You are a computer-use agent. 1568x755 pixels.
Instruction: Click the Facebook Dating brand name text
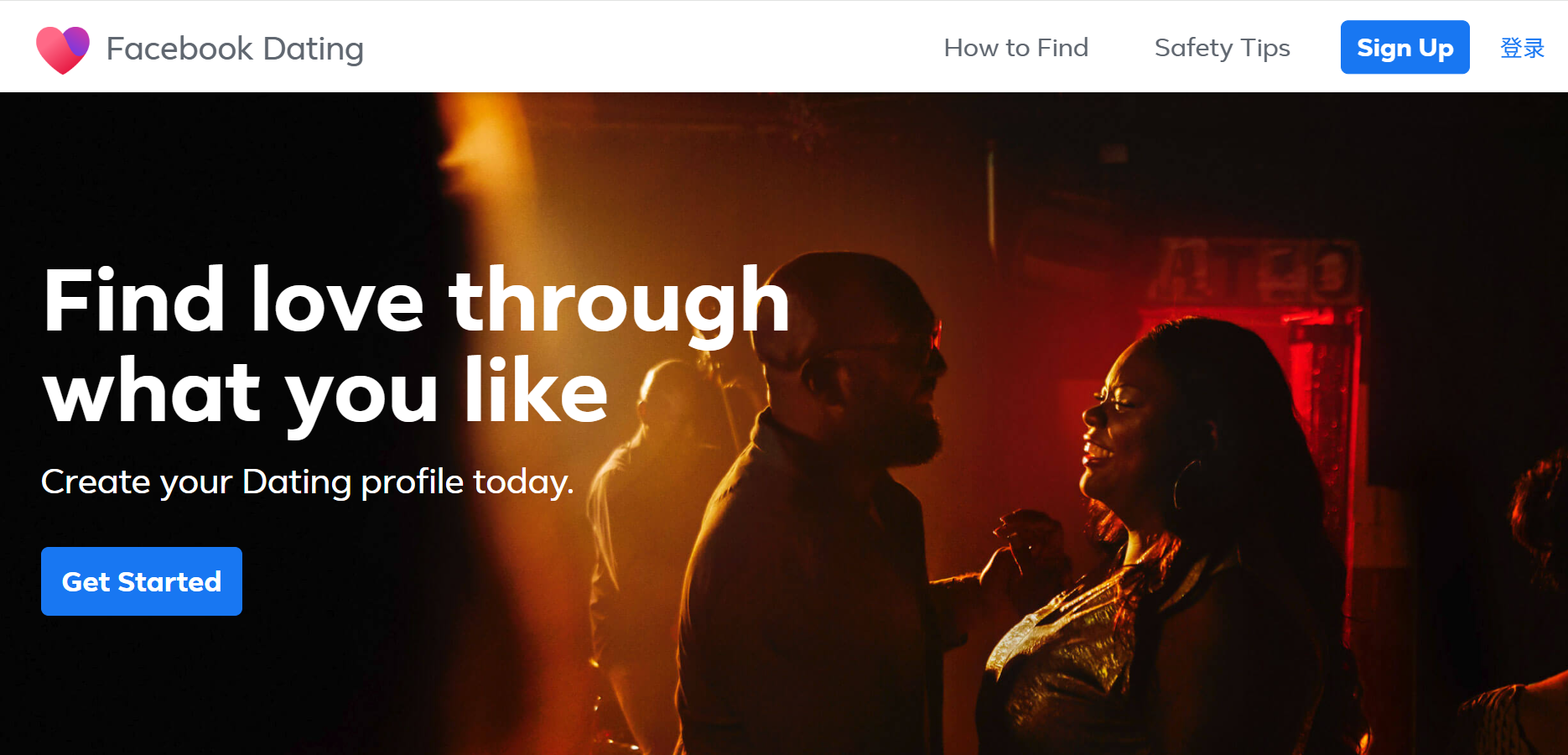pyautogui.click(x=235, y=49)
